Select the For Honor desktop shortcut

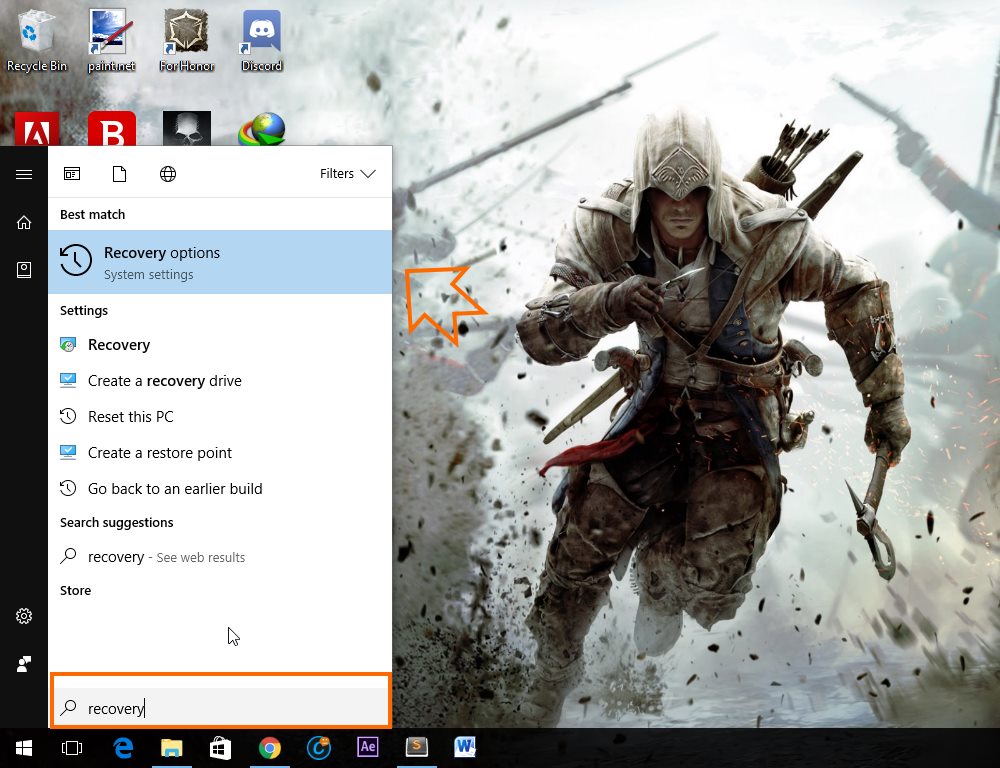pos(186,40)
